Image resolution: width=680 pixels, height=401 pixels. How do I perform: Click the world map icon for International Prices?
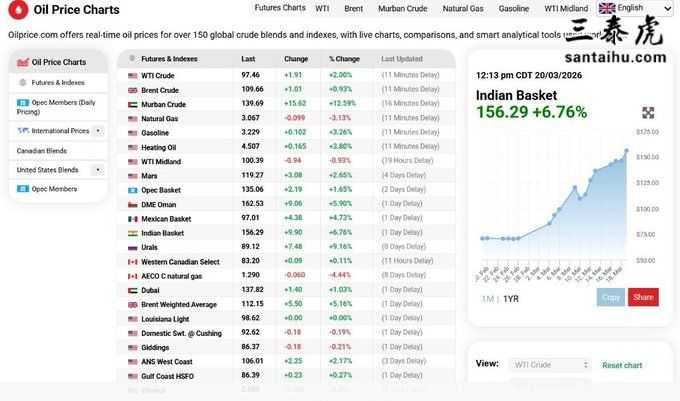tap(23, 130)
